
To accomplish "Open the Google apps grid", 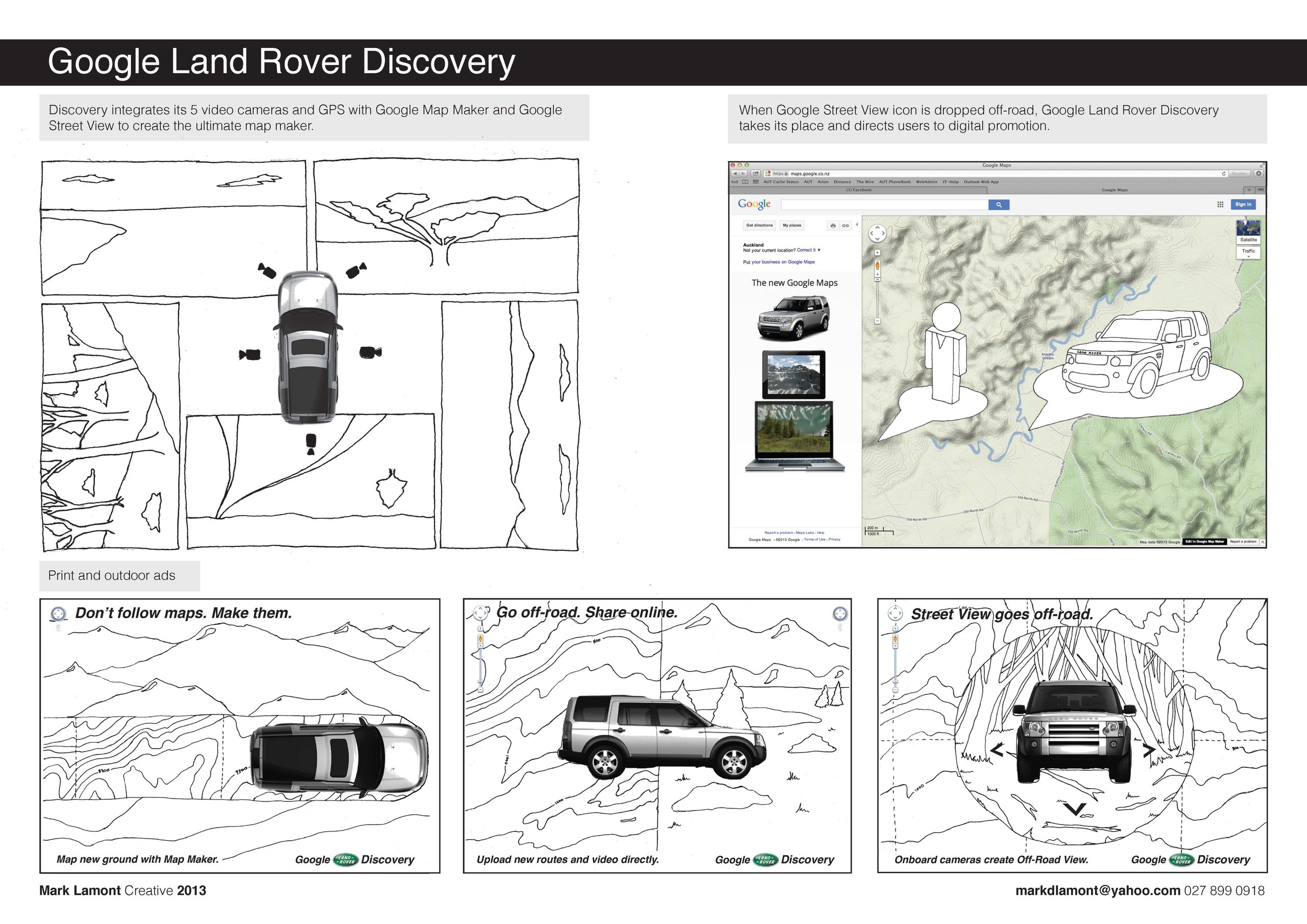I will tap(1220, 204).
